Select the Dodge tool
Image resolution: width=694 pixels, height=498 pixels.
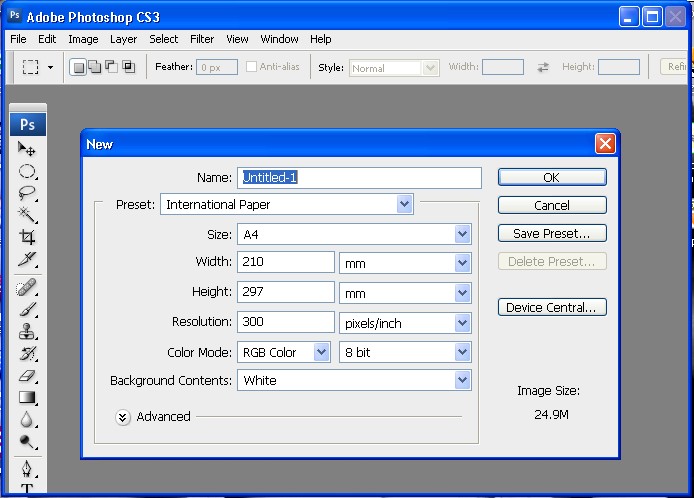[27, 441]
